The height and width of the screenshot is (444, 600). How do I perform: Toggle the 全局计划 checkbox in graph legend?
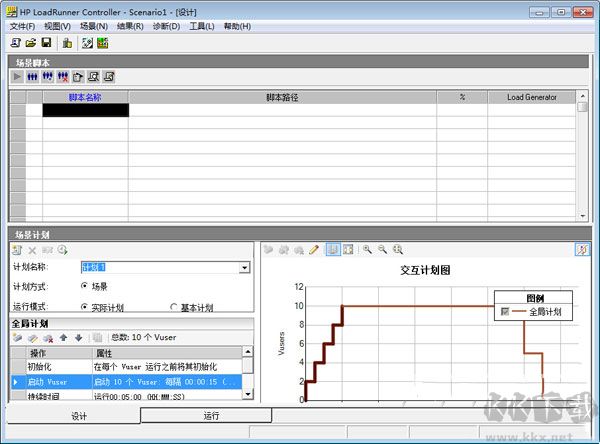505,312
